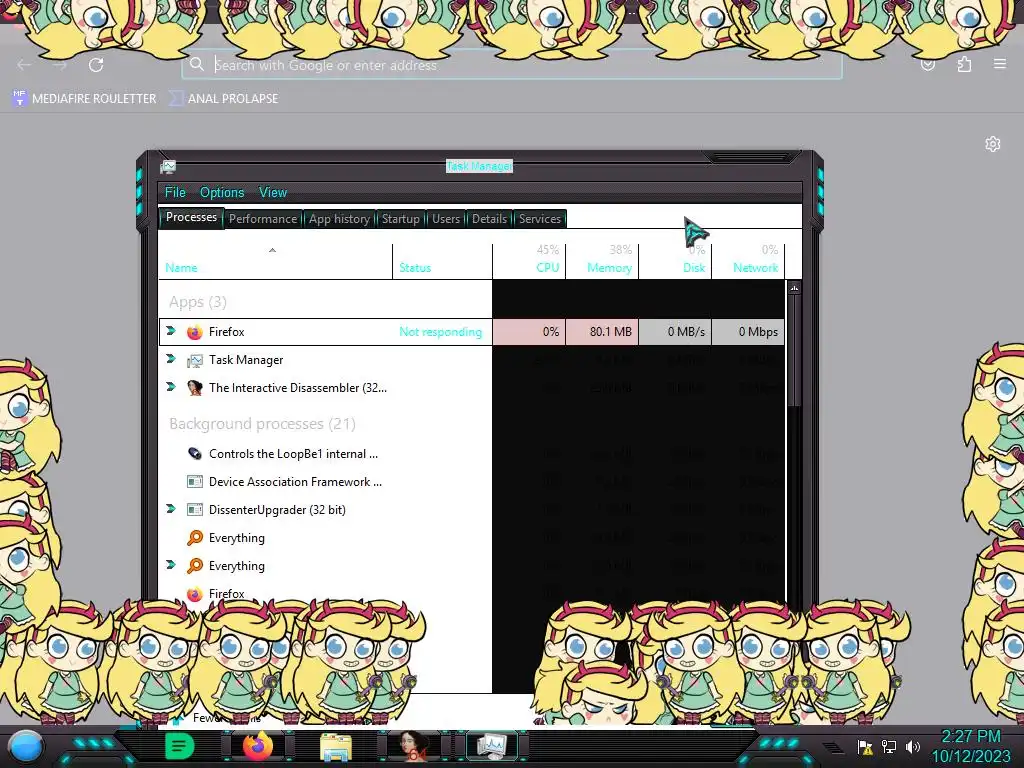Focus the 'Search with Google or enter address' field
This screenshot has width=1024, height=768.
tap(511, 65)
